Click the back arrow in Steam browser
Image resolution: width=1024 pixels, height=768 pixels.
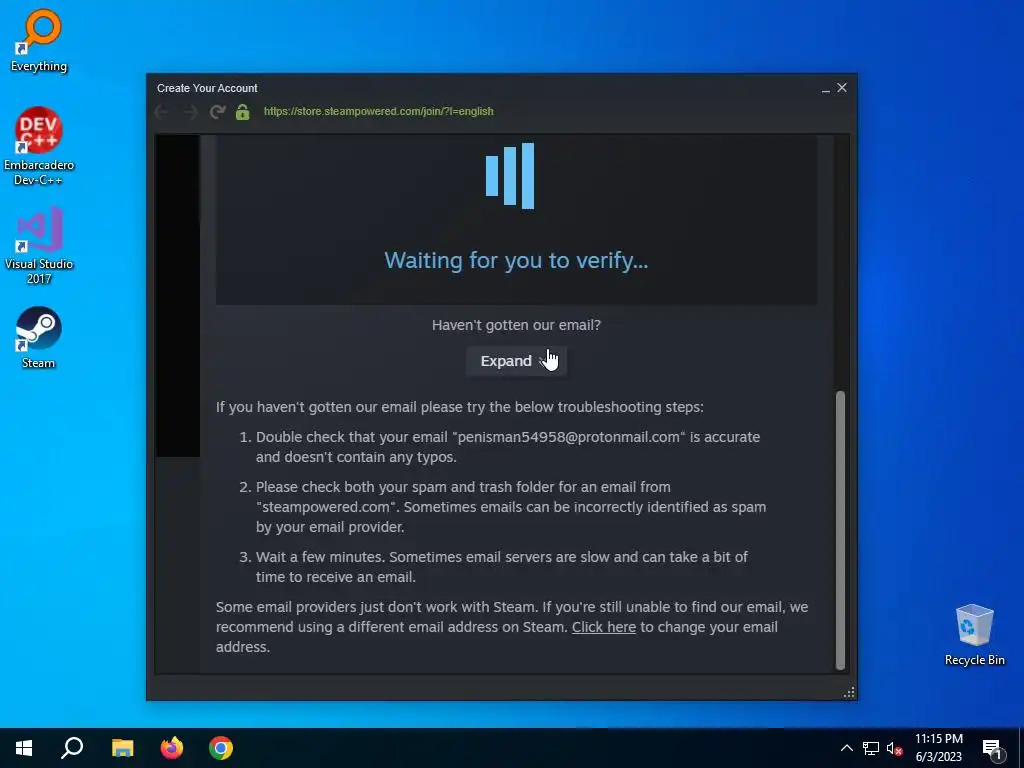[162, 112]
